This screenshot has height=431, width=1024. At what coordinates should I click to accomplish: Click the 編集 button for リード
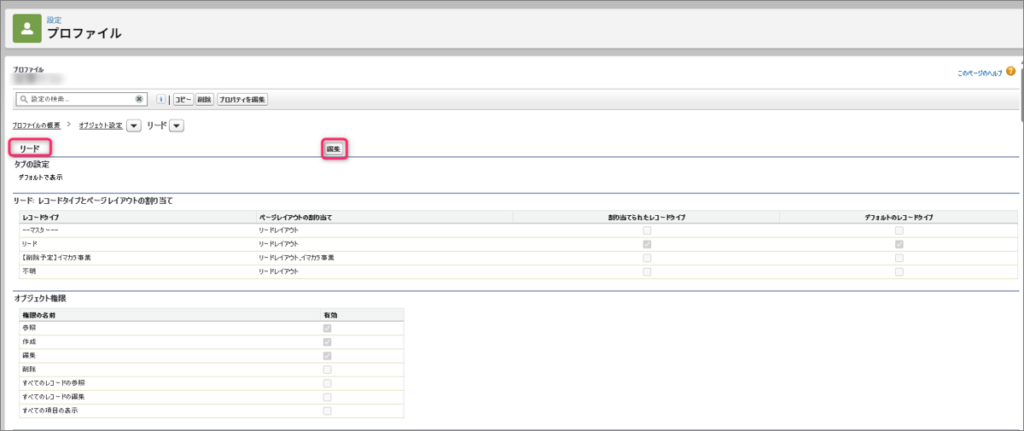click(334, 149)
